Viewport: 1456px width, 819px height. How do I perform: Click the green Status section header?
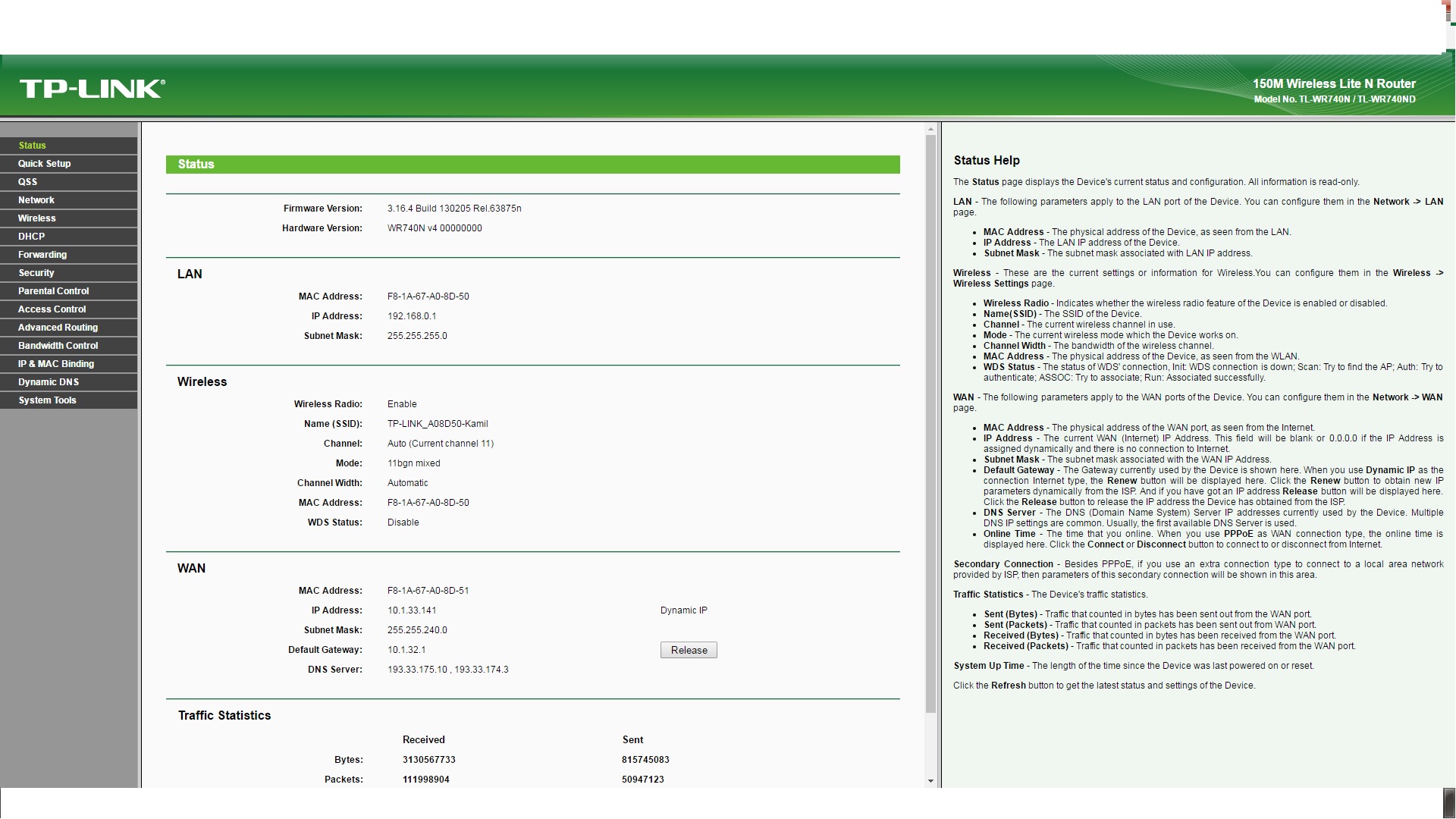pyautogui.click(x=533, y=165)
